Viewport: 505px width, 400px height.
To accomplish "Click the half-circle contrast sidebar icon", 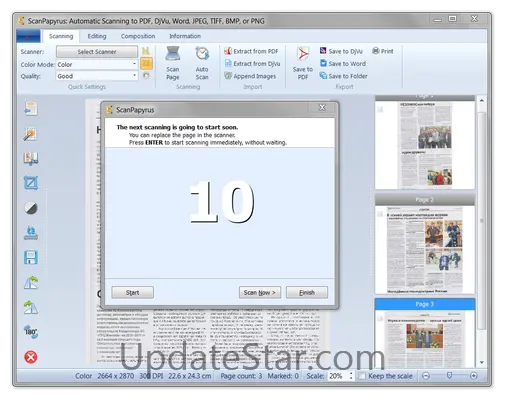I will [31, 208].
